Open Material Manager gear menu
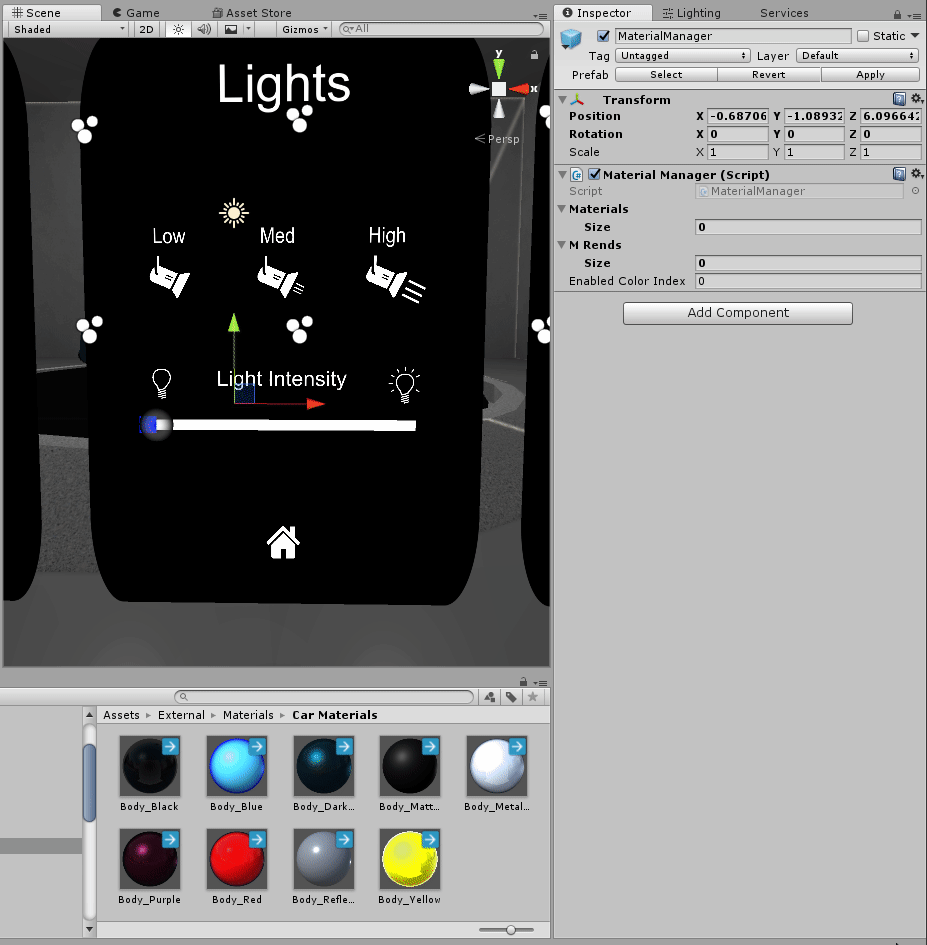 click(x=916, y=174)
